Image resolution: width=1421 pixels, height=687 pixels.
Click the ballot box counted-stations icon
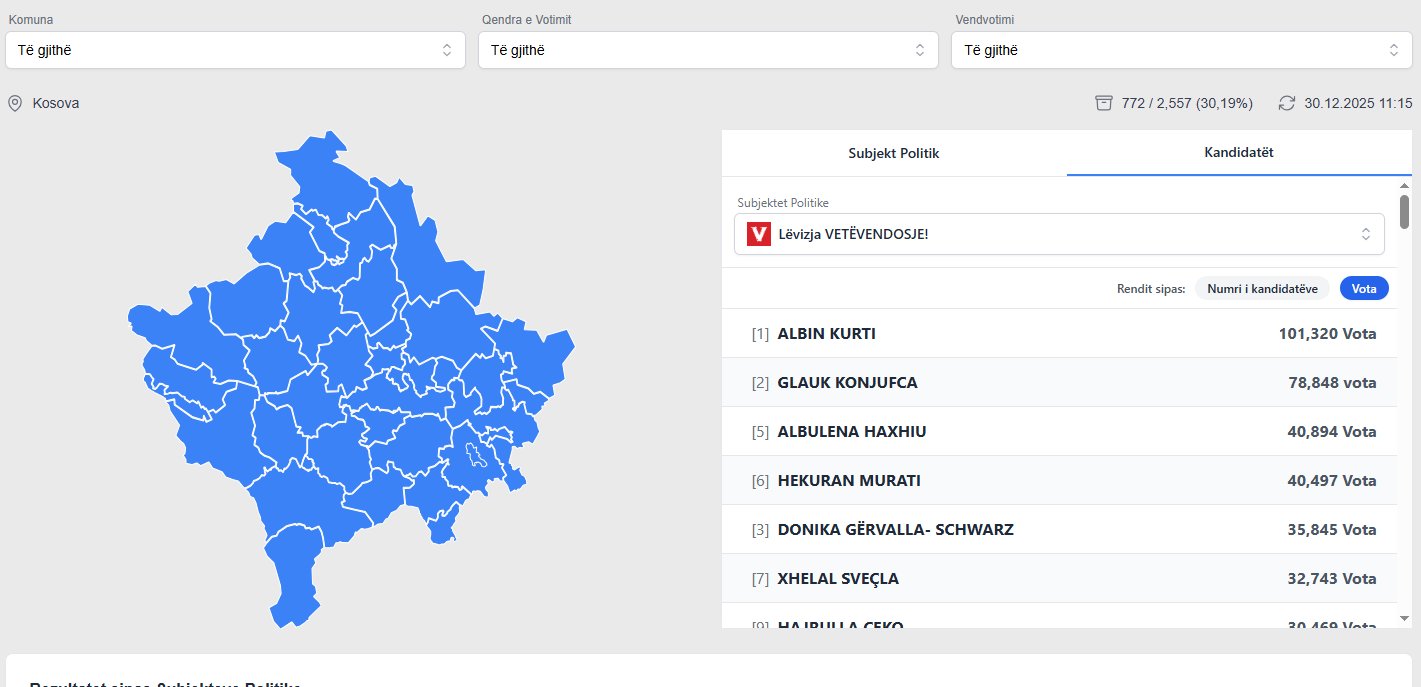(x=1103, y=103)
